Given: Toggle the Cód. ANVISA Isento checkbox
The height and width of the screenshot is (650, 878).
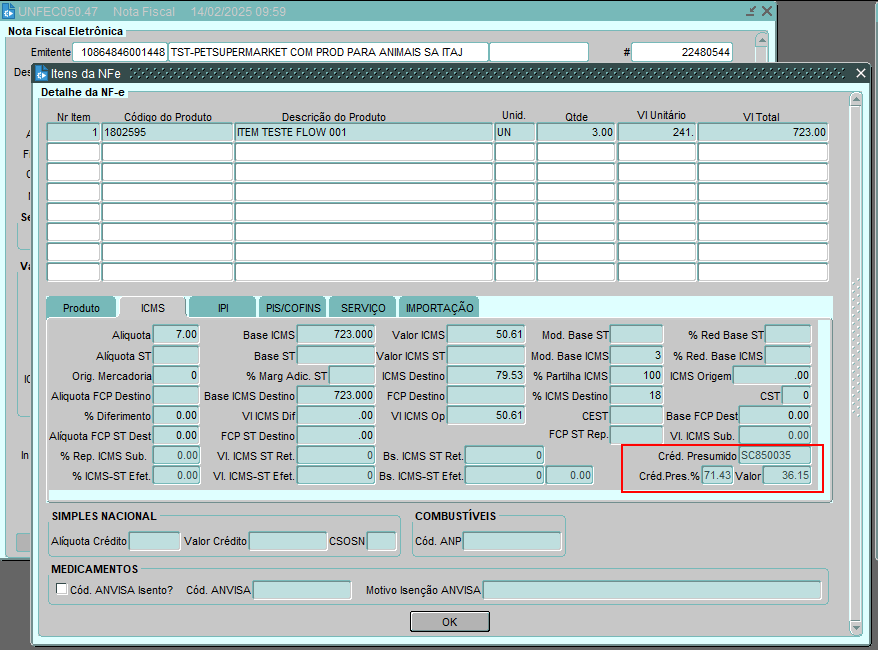Looking at the screenshot, I should [62, 590].
